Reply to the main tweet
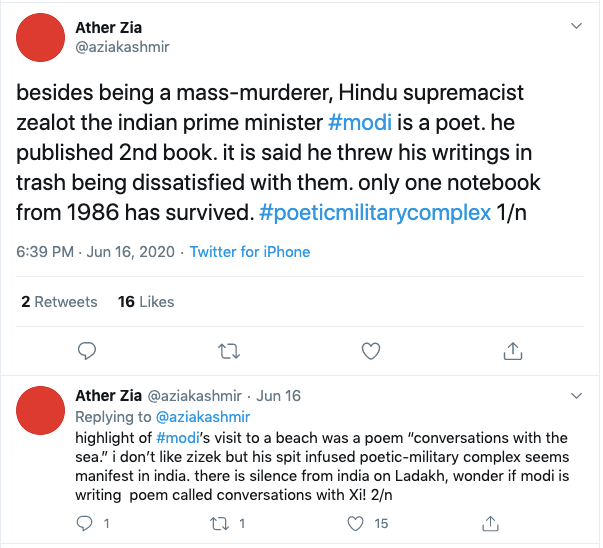Image resolution: width=603 pixels, height=548 pixels. (87, 350)
